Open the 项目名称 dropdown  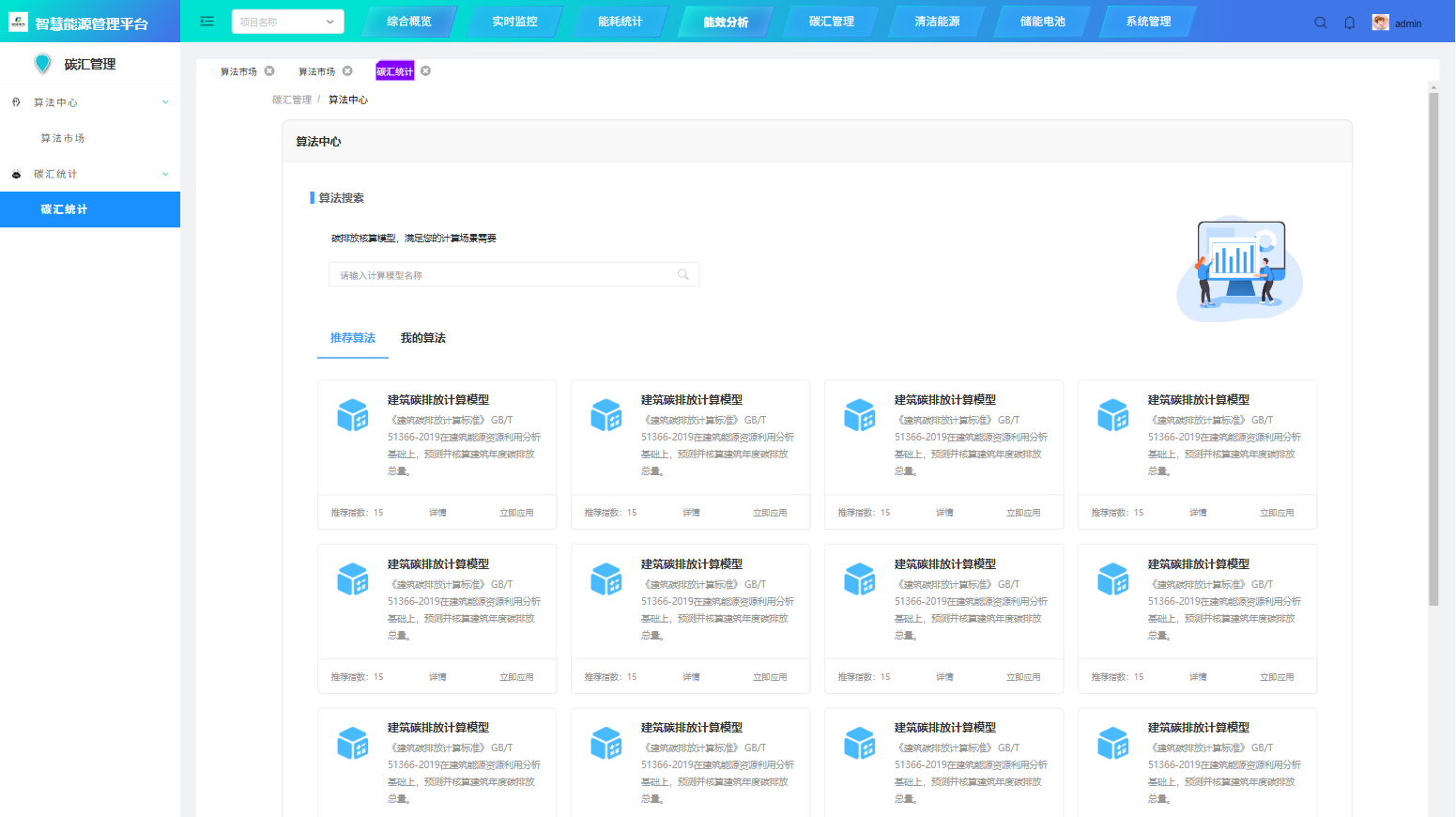point(287,22)
